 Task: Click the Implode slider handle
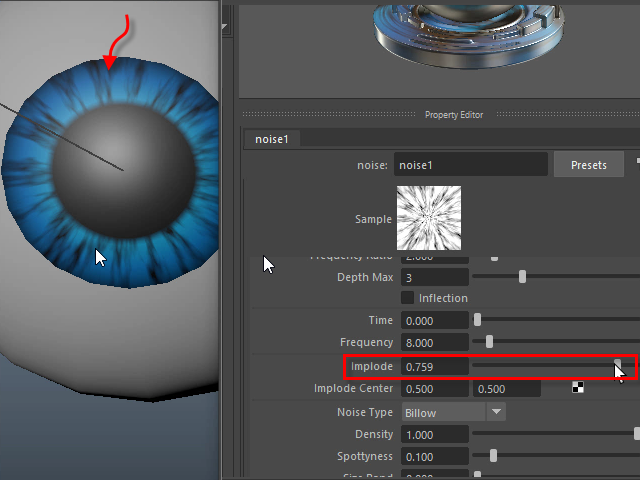(618, 366)
